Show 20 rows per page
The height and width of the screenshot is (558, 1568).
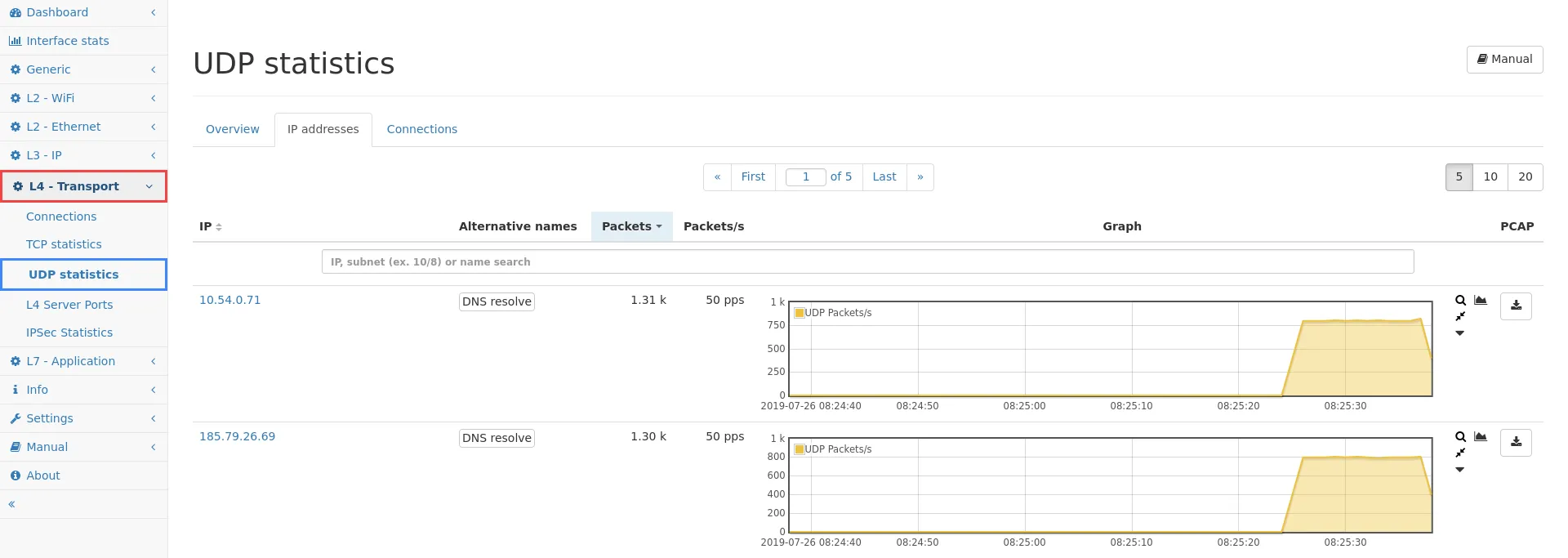click(x=1525, y=176)
